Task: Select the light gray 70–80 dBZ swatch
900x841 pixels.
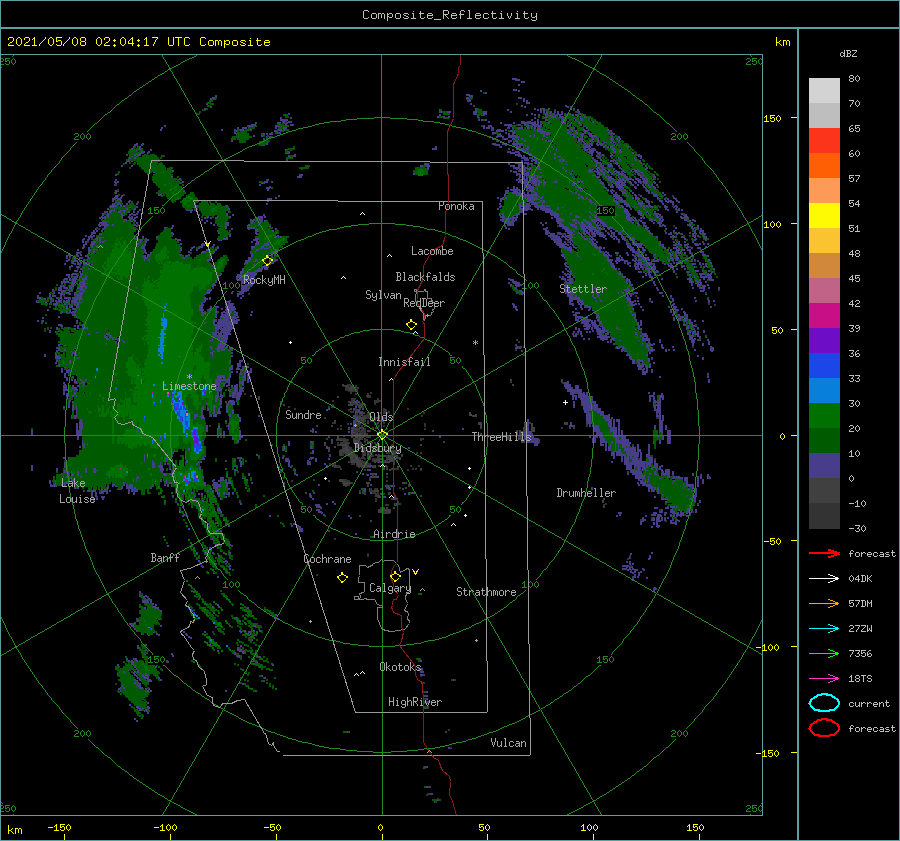Action: 824,91
